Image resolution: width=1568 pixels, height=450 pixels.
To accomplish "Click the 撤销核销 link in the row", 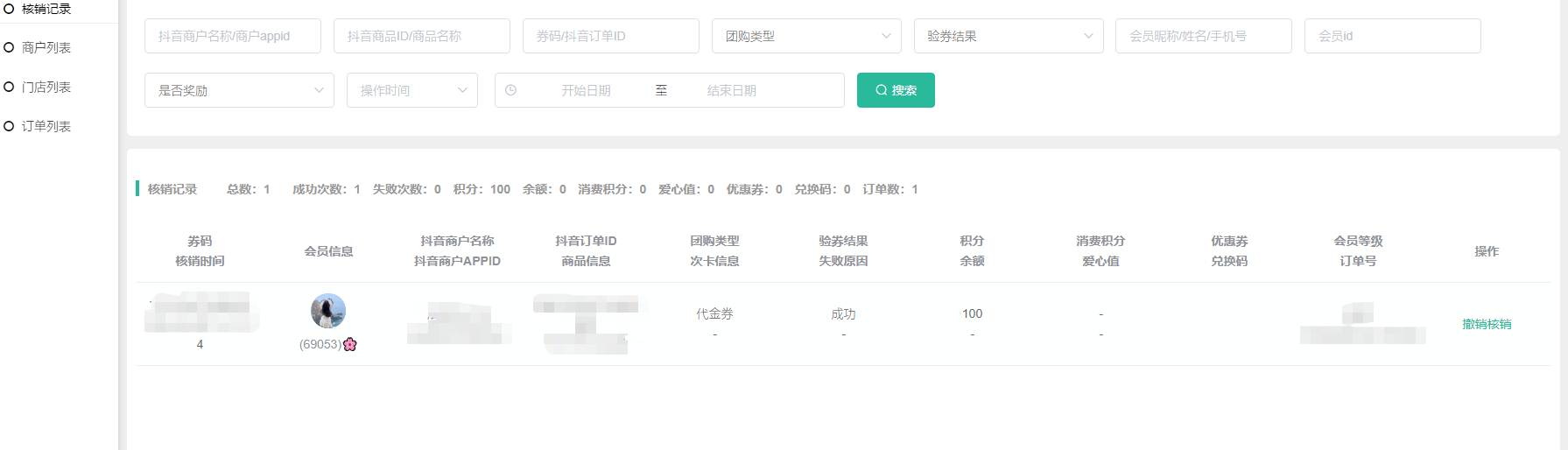I will (x=1486, y=324).
